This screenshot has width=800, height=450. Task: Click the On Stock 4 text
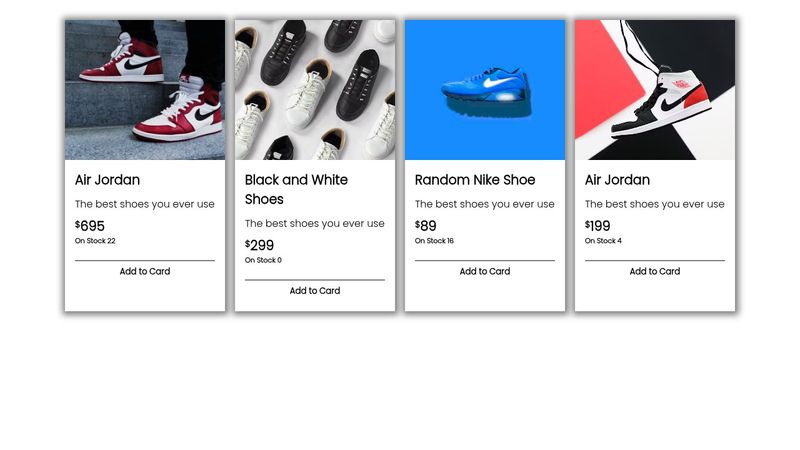click(x=603, y=241)
